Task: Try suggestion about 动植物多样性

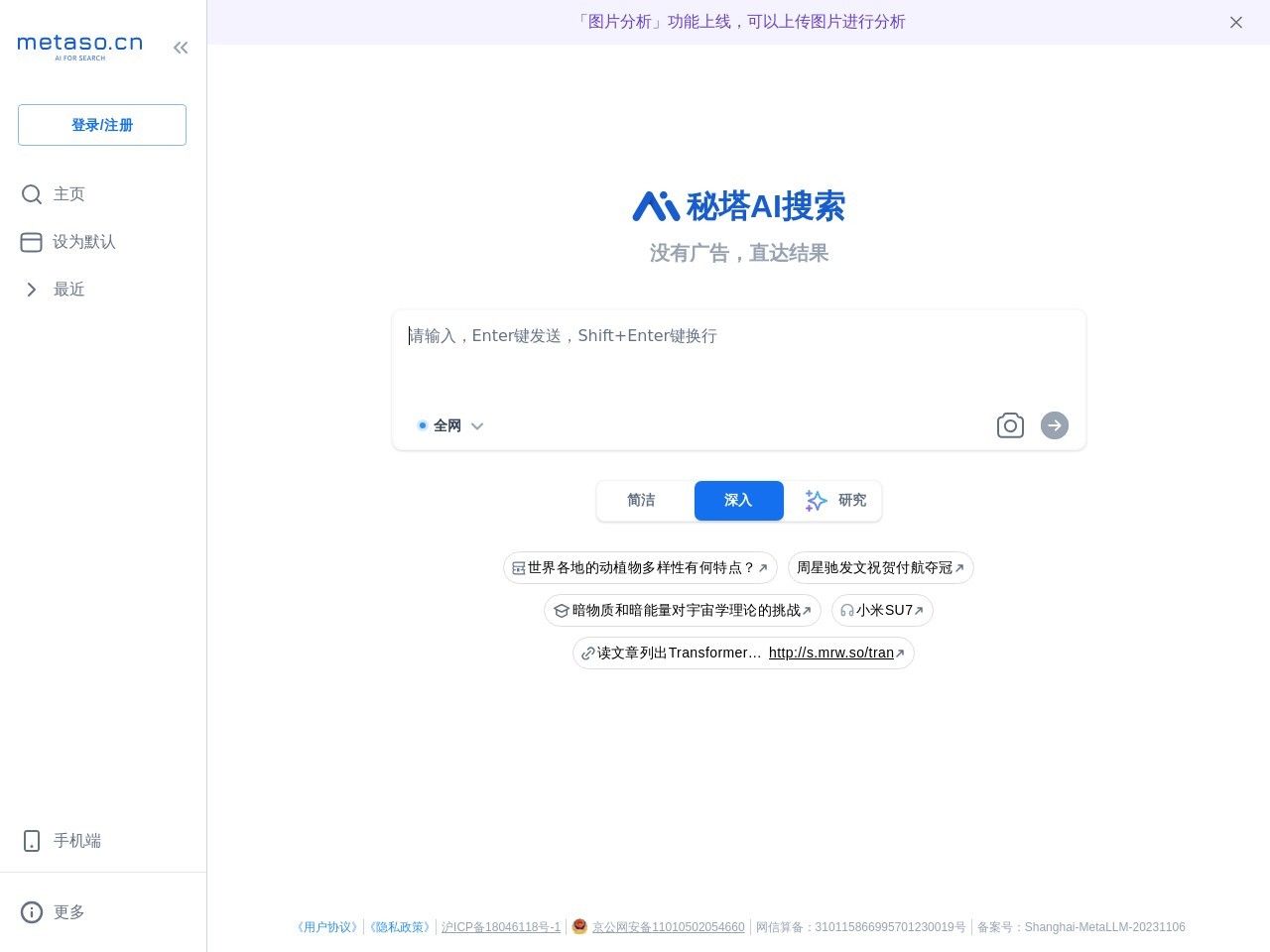Action: 640,568
